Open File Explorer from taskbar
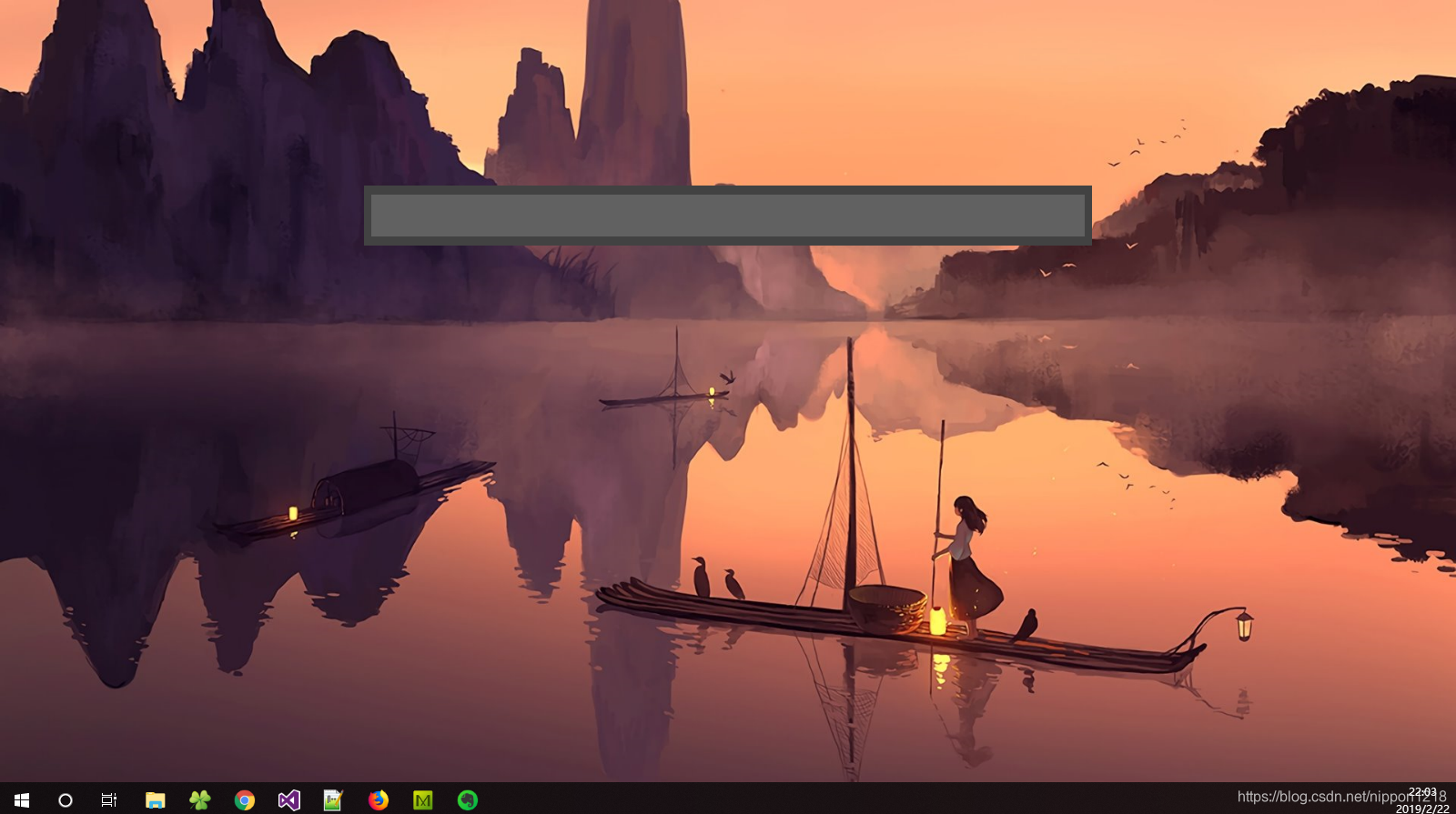Screen dimensions: 1456x814 click(x=156, y=800)
